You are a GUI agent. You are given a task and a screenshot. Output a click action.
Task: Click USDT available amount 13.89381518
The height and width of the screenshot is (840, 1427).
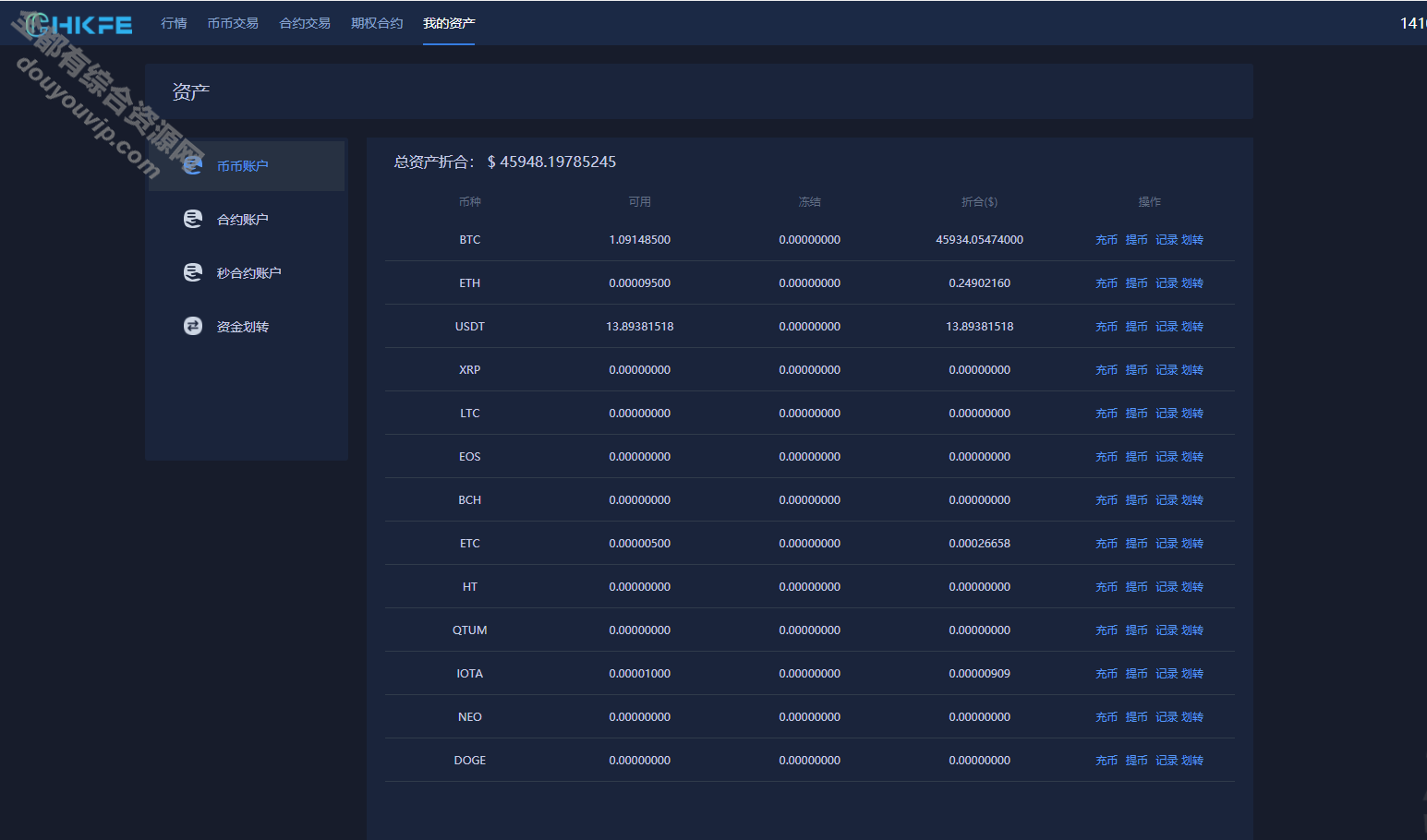tap(640, 327)
